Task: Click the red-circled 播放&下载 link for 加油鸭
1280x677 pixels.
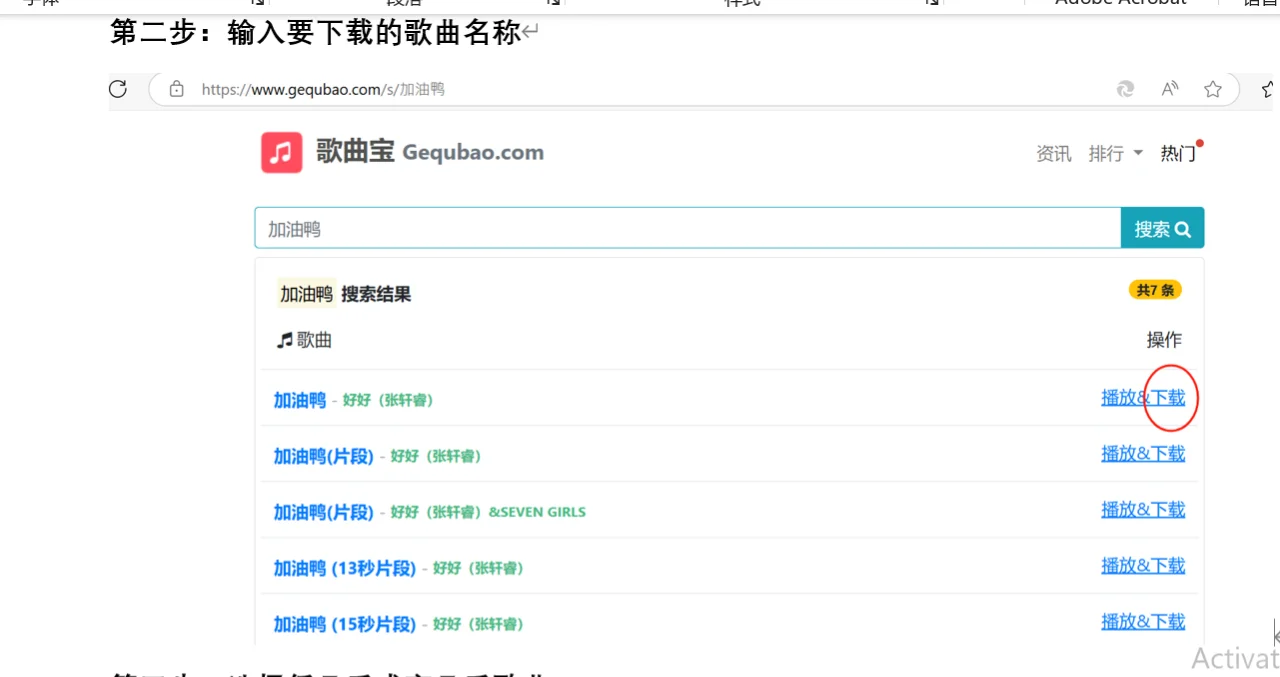Action: [x=1143, y=397]
